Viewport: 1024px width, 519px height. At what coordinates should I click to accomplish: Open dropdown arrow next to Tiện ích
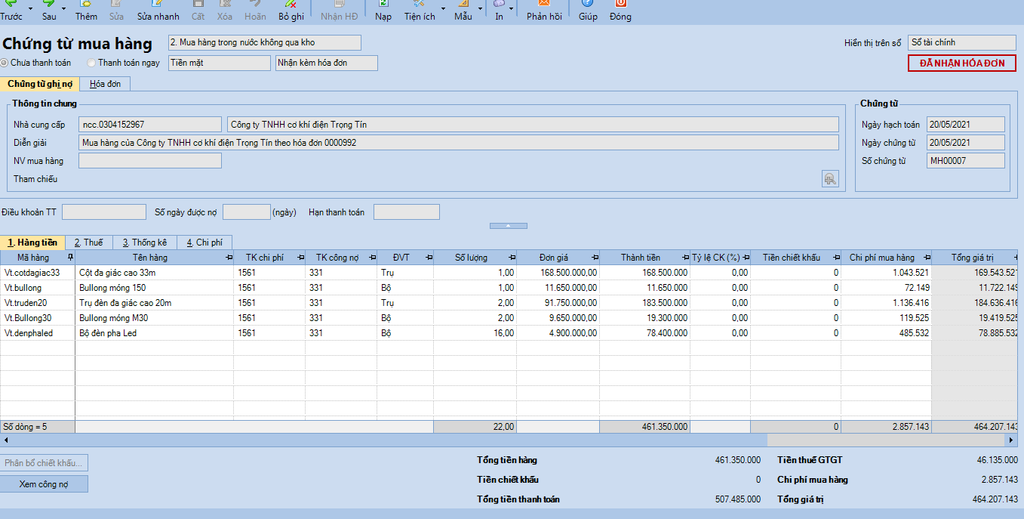pos(443,9)
